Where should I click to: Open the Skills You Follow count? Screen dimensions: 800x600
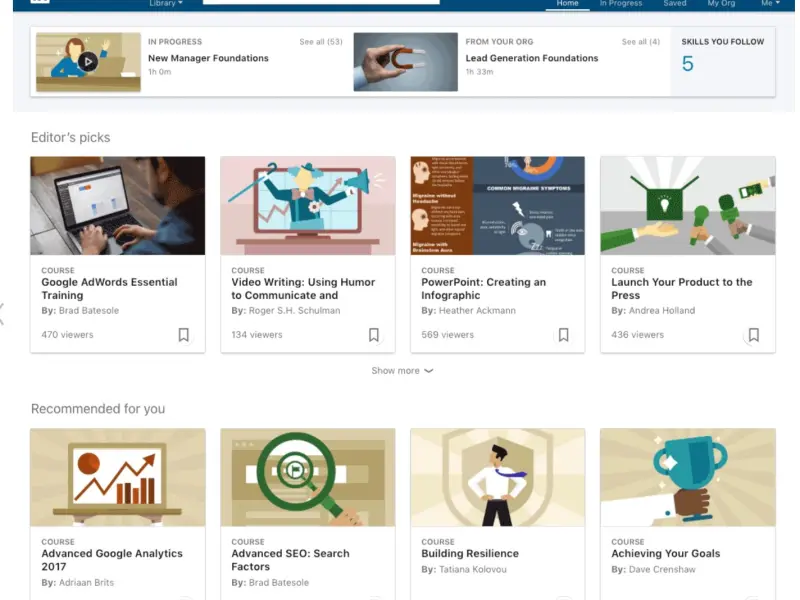[688, 65]
